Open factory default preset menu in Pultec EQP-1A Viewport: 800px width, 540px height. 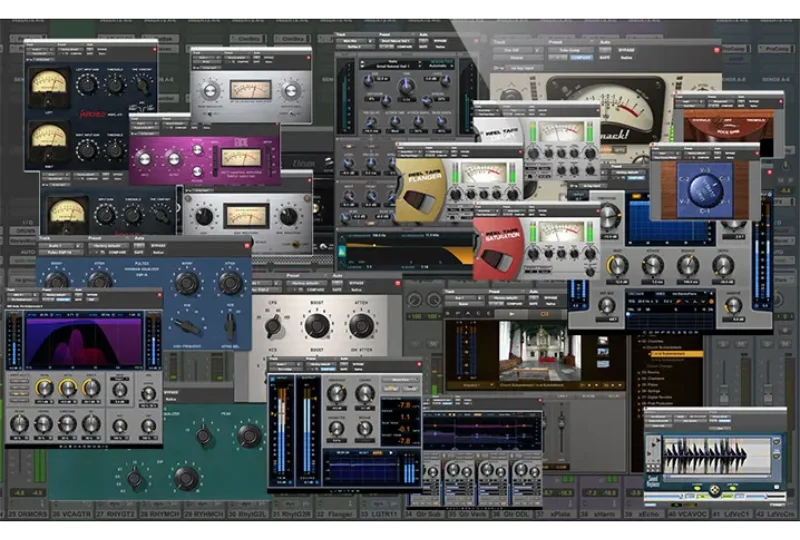click(108, 246)
